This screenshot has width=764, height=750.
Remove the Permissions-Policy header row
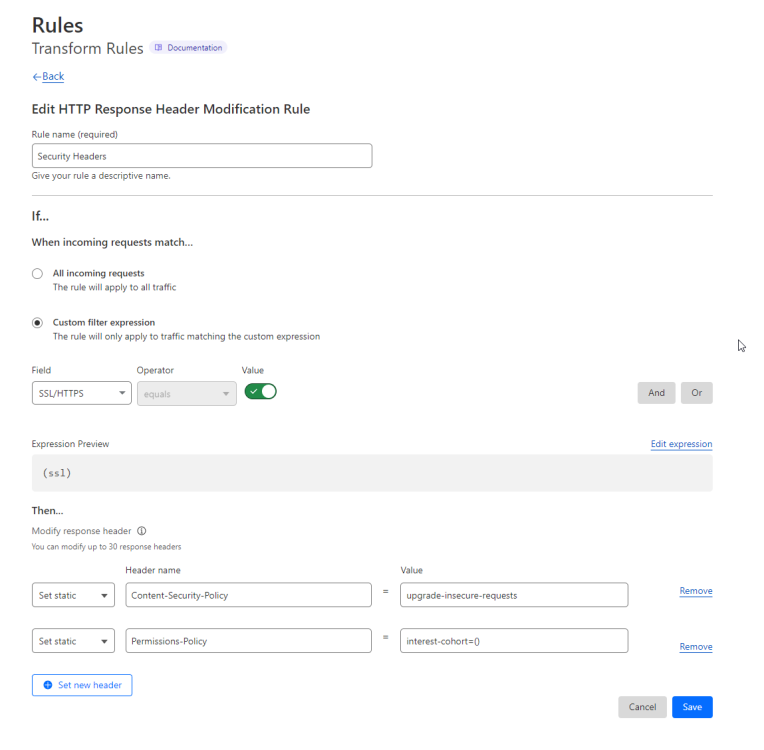(696, 647)
